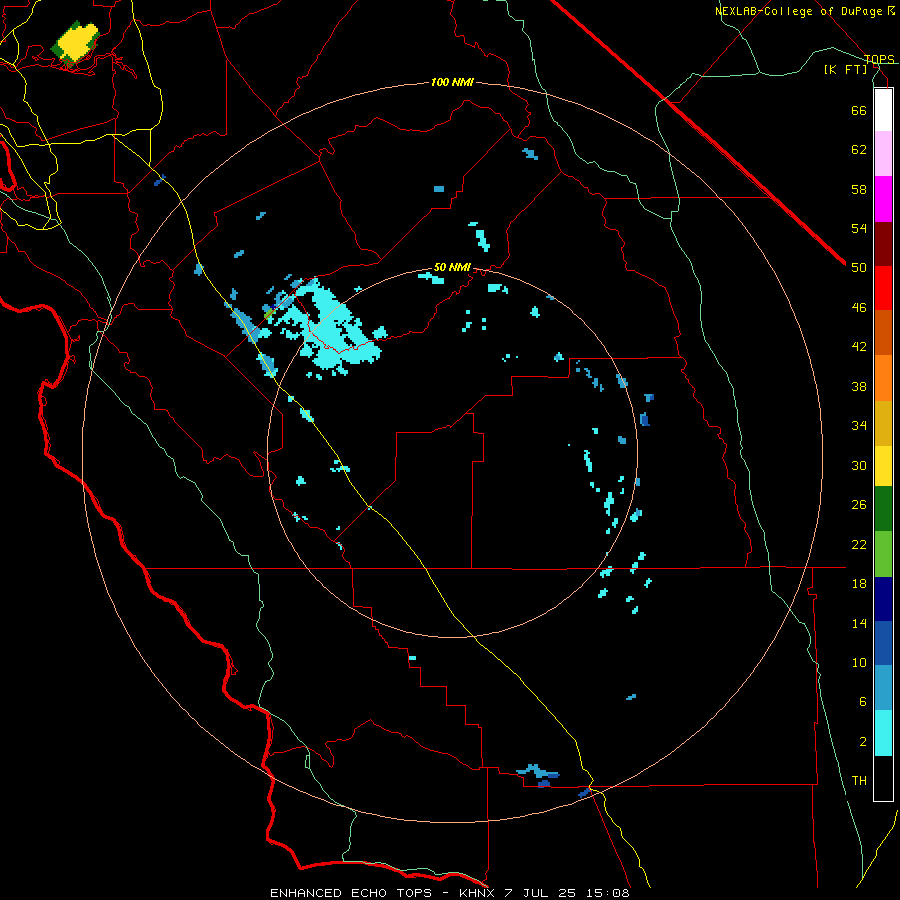The height and width of the screenshot is (900, 900).
Task: Click the 6 legend value
Action: [863, 702]
